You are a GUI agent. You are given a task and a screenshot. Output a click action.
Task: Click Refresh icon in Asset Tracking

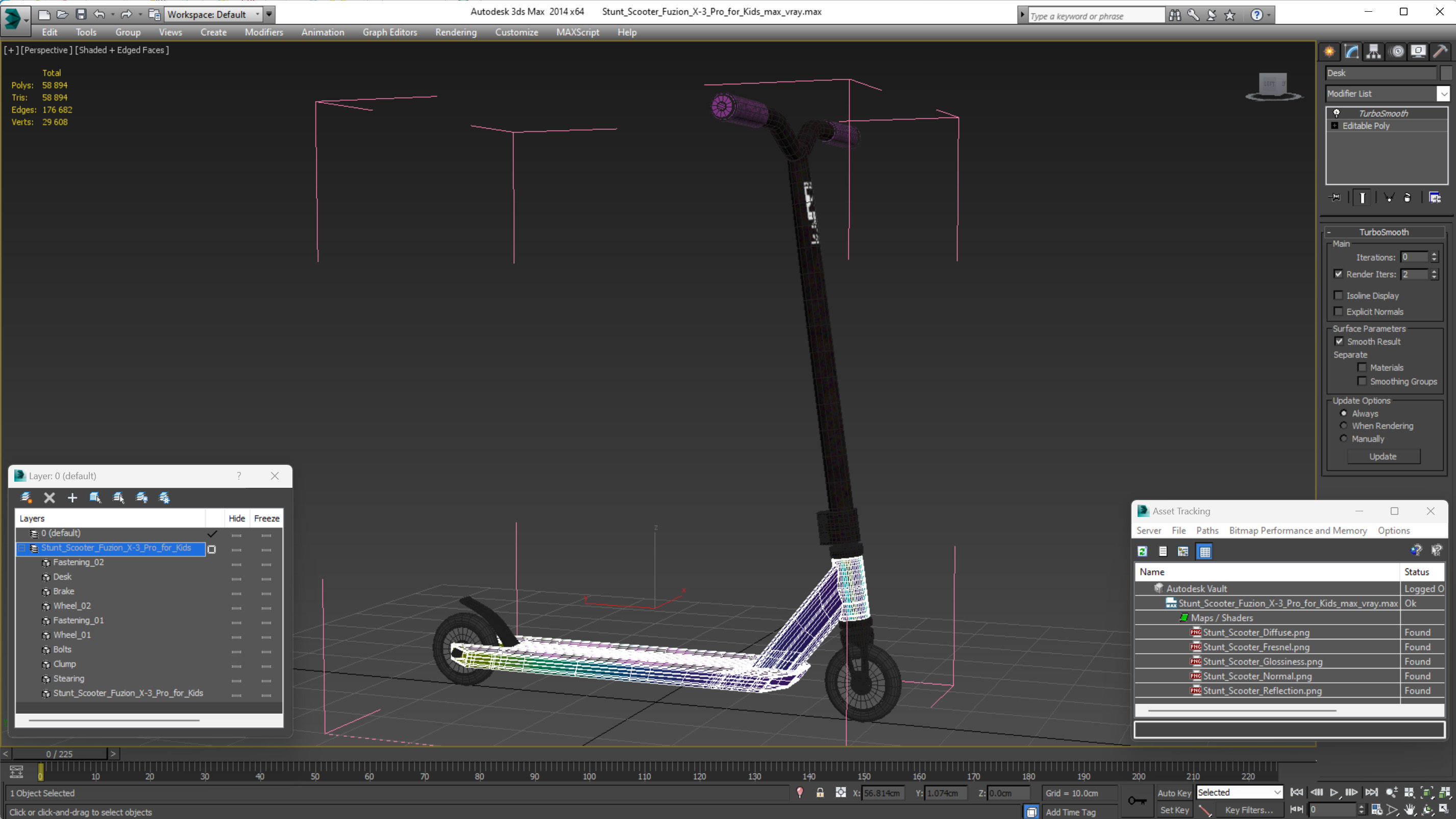click(1142, 551)
